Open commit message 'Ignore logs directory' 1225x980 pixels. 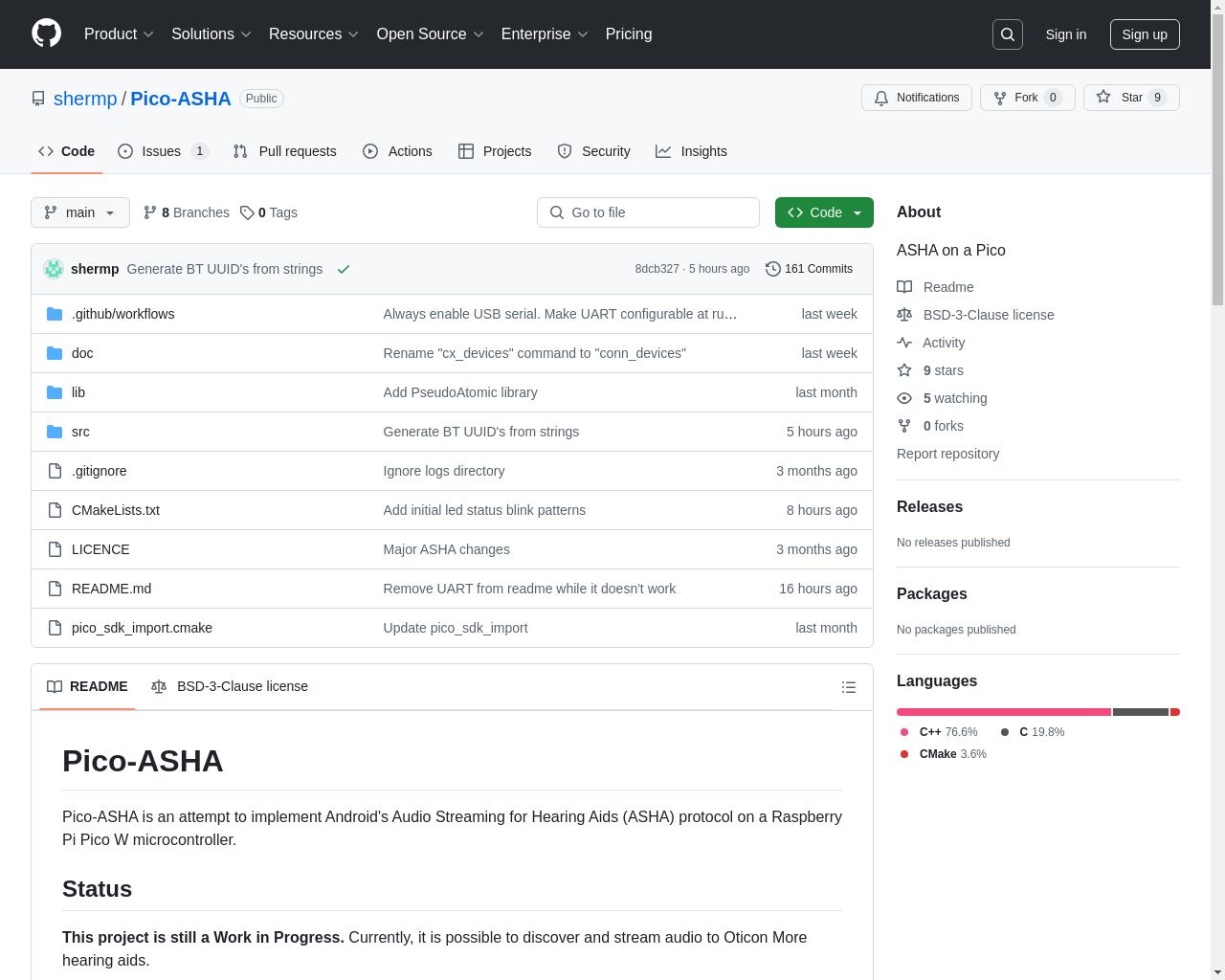pyautogui.click(x=444, y=471)
